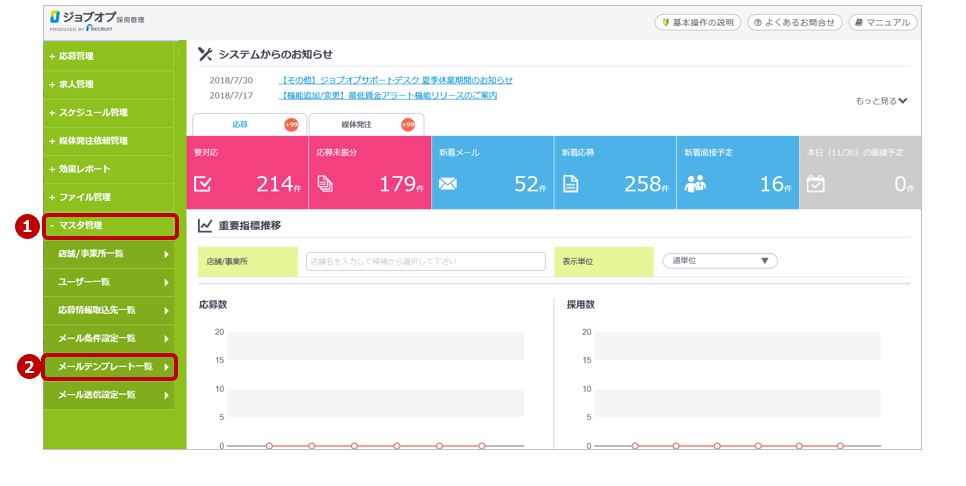Open the マニュアル button in header
966x486 pixels.
click(x=881, y=22)
